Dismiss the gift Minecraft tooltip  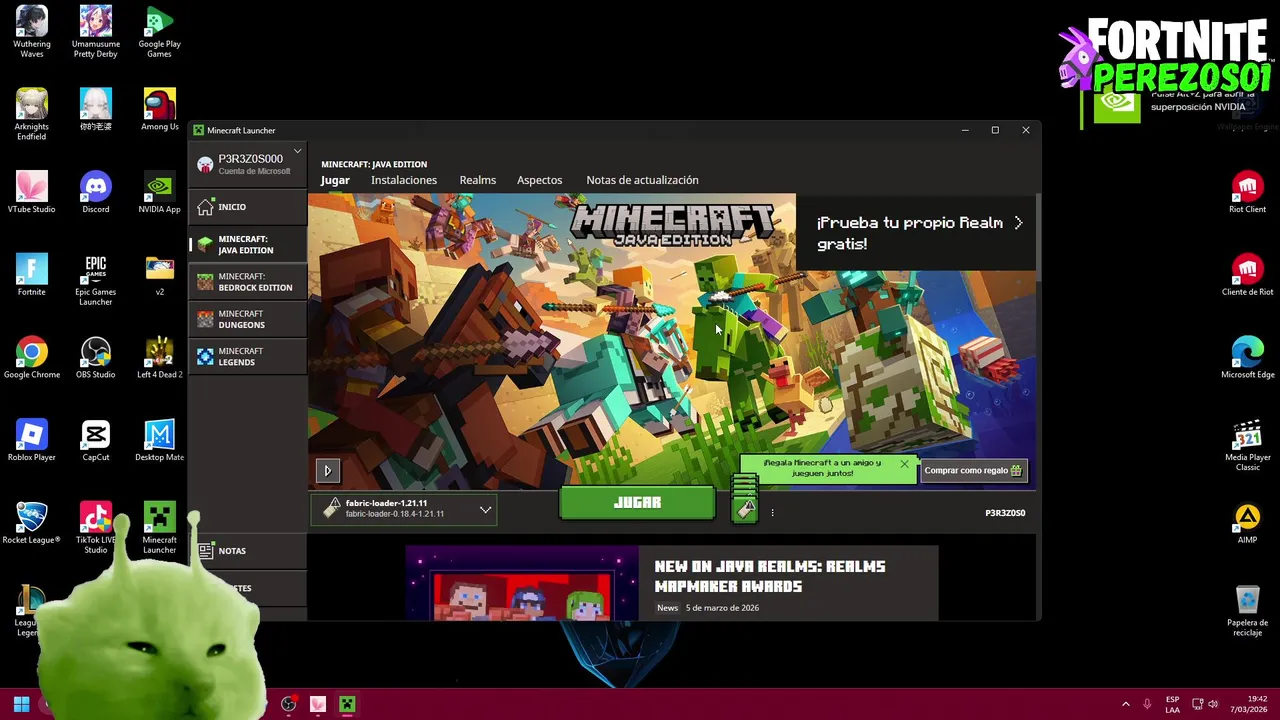click(904, 464)
